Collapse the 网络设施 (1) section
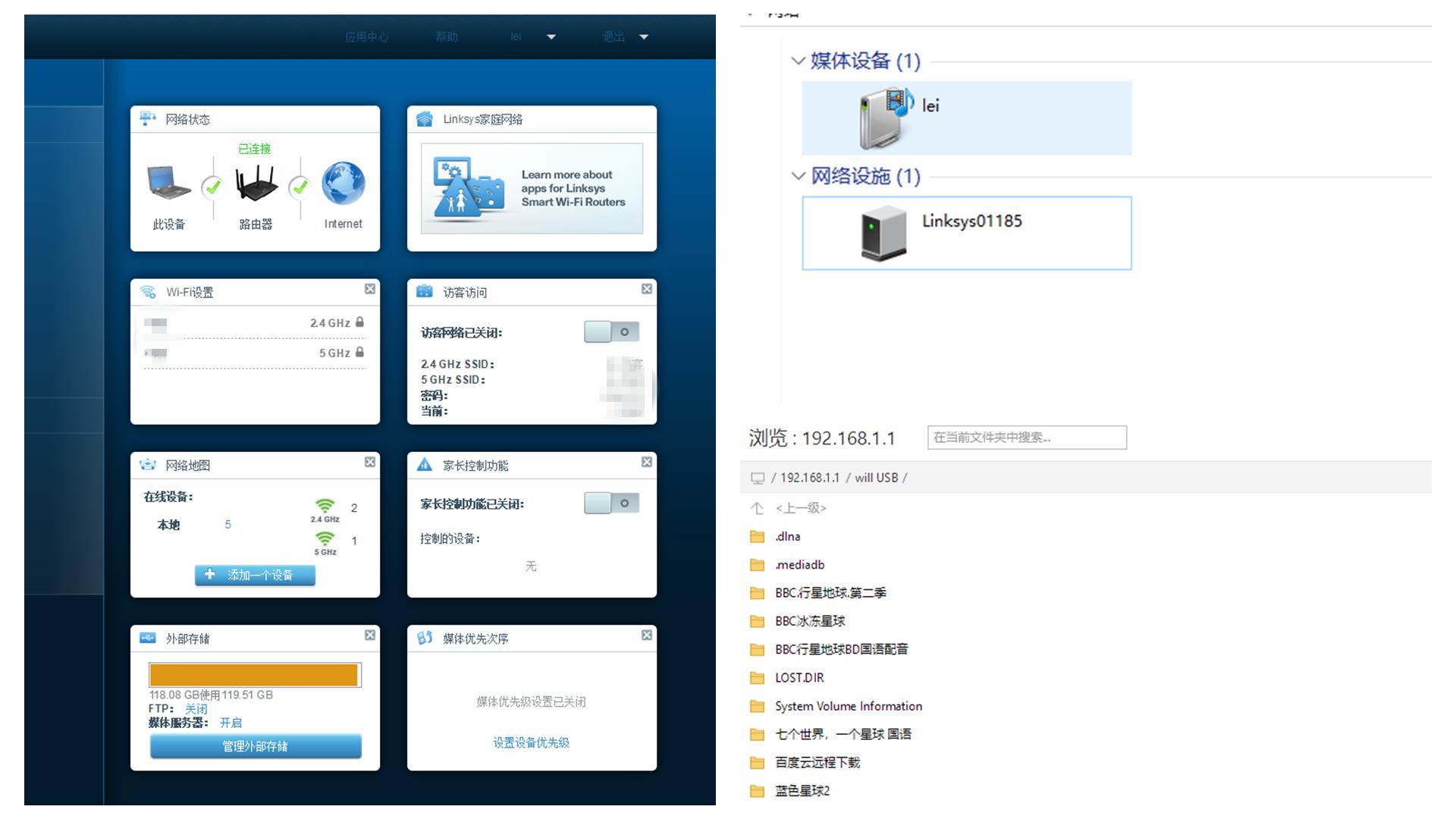The height and width of the screenshot is (819, 1456). click(798, 176)
